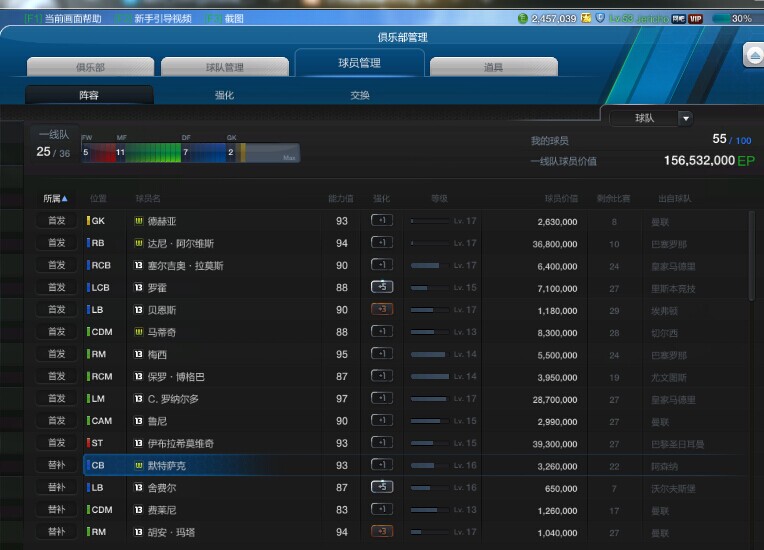Click the 首发 badge for 鲁尼
Image resolution: width=764 pixels, height=550 pixels.
[x=57, y=421]
